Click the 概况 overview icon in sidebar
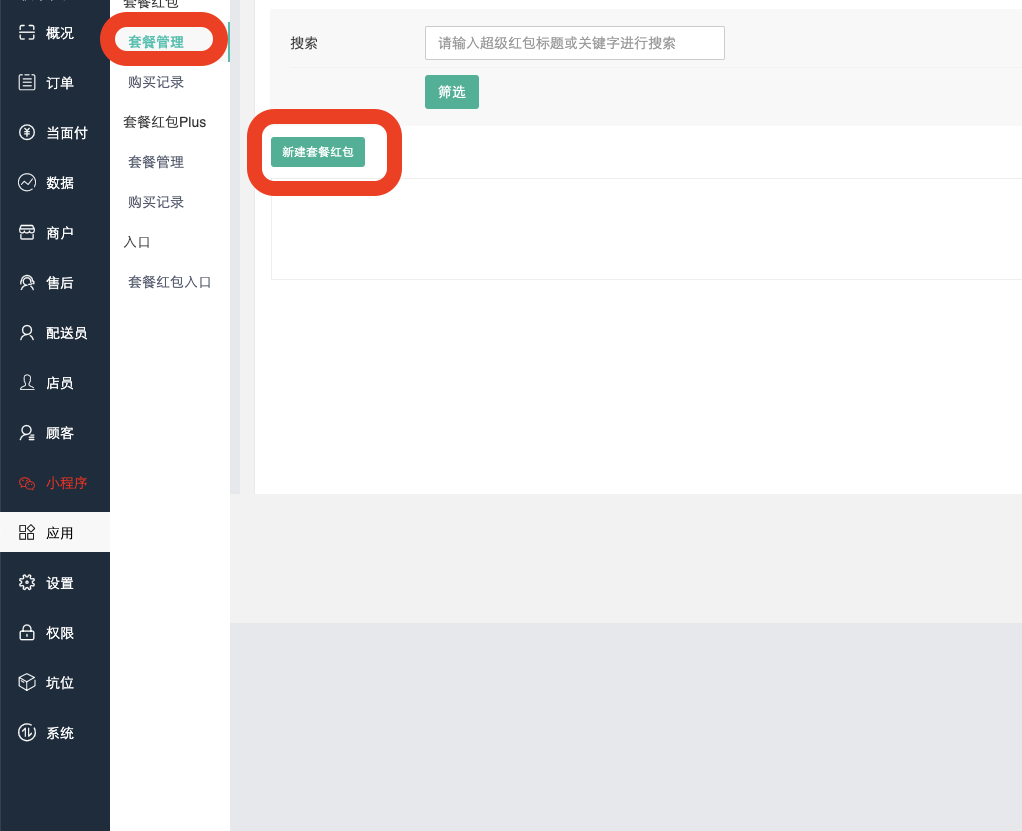Screen dimensions: 1022x831 click(x=27, y=33)
